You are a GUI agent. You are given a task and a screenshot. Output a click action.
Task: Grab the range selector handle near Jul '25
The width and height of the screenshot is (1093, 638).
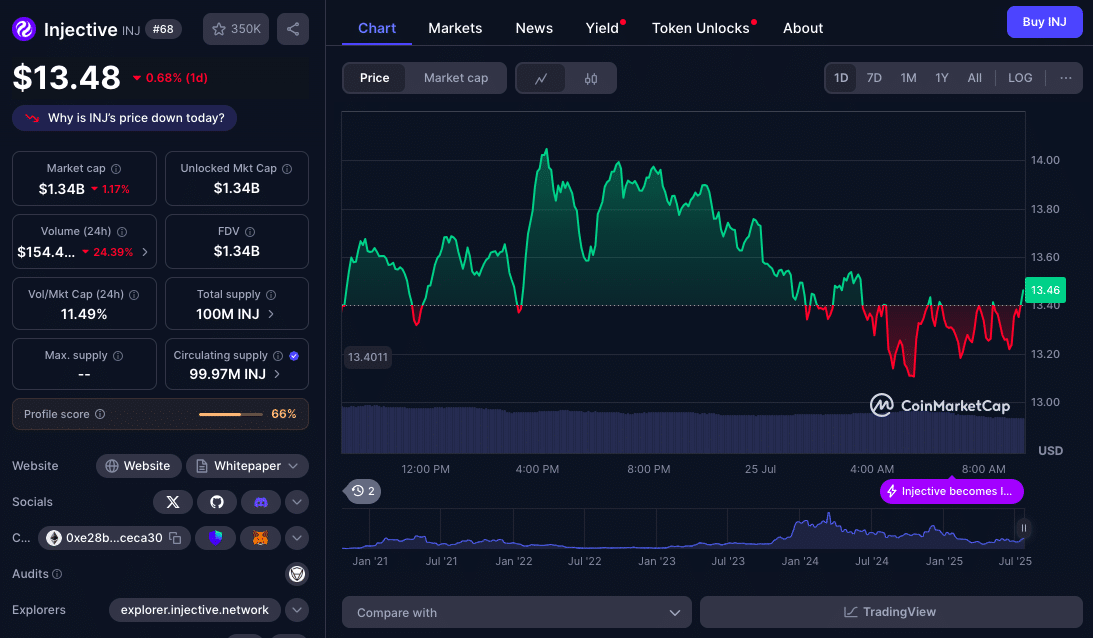point(1023,529)
